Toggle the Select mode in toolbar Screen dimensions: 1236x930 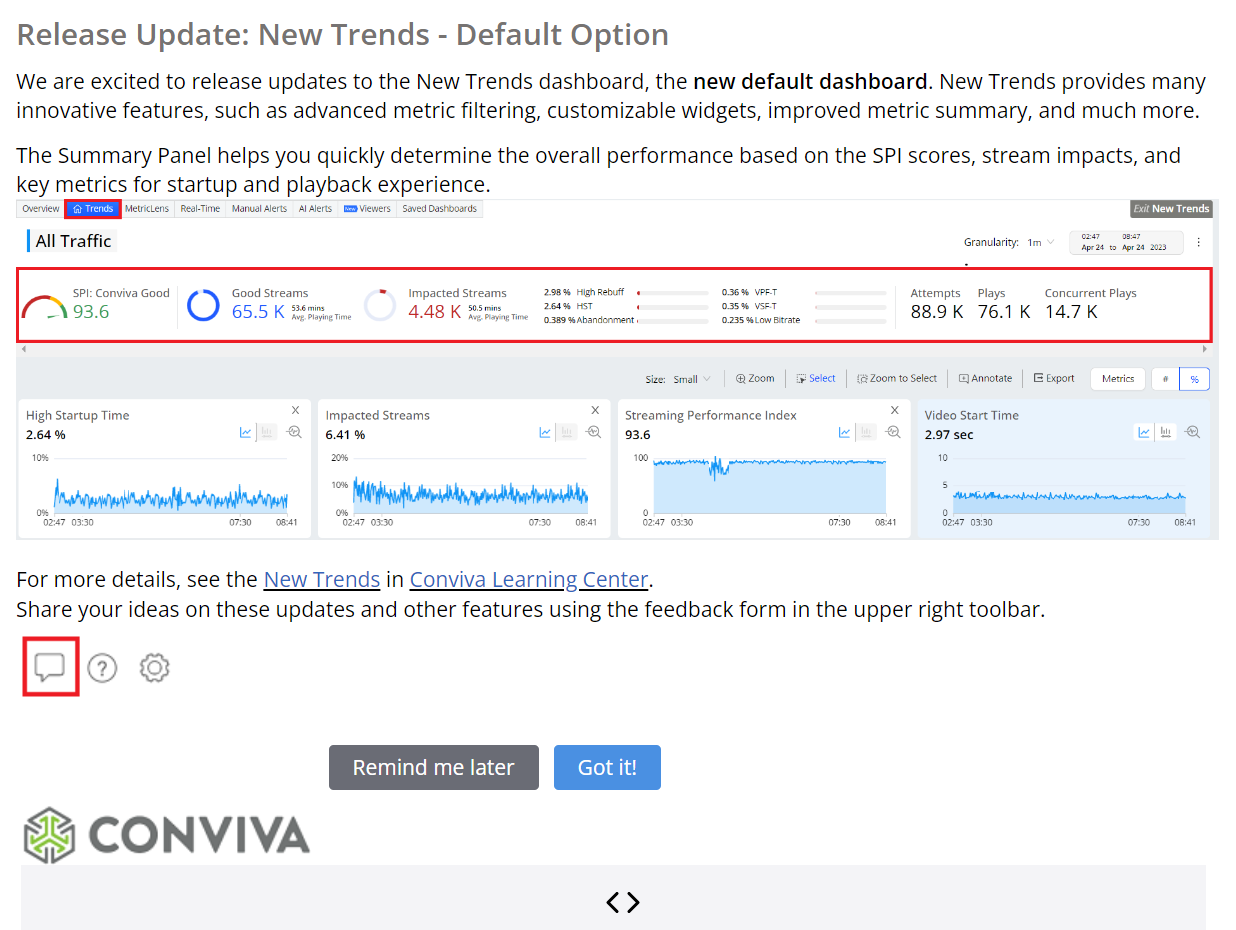pos(816,379)
